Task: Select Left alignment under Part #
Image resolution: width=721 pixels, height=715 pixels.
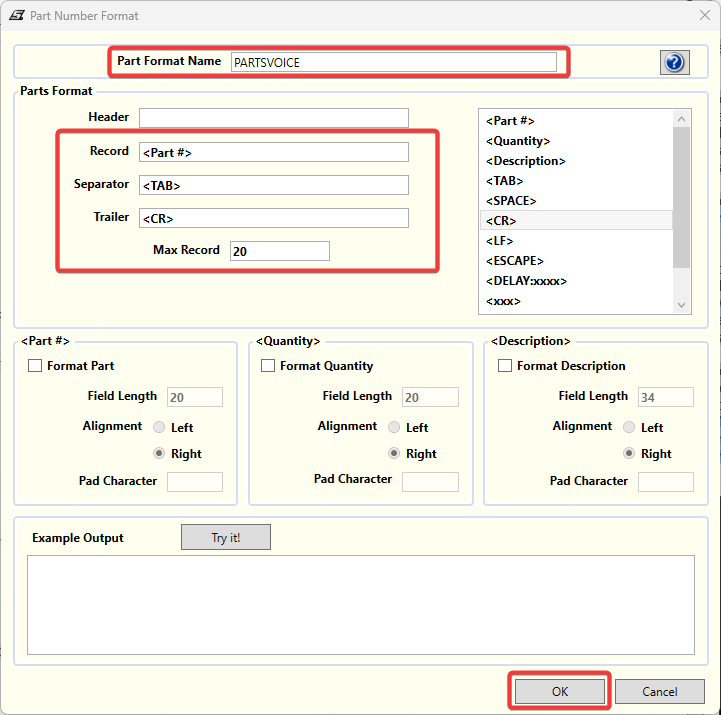Action: [159, 427]
